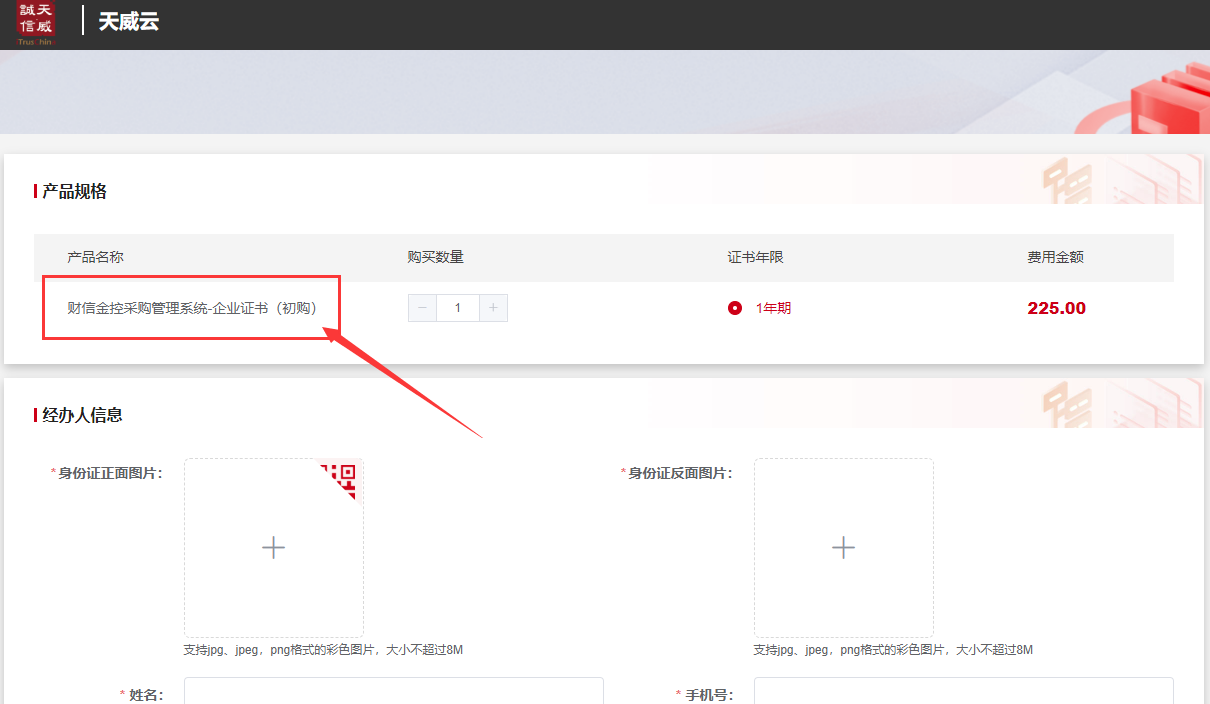Click the 天威云 site title
The width and height of the screenshot is (1210, 704).
click(128, 21)
